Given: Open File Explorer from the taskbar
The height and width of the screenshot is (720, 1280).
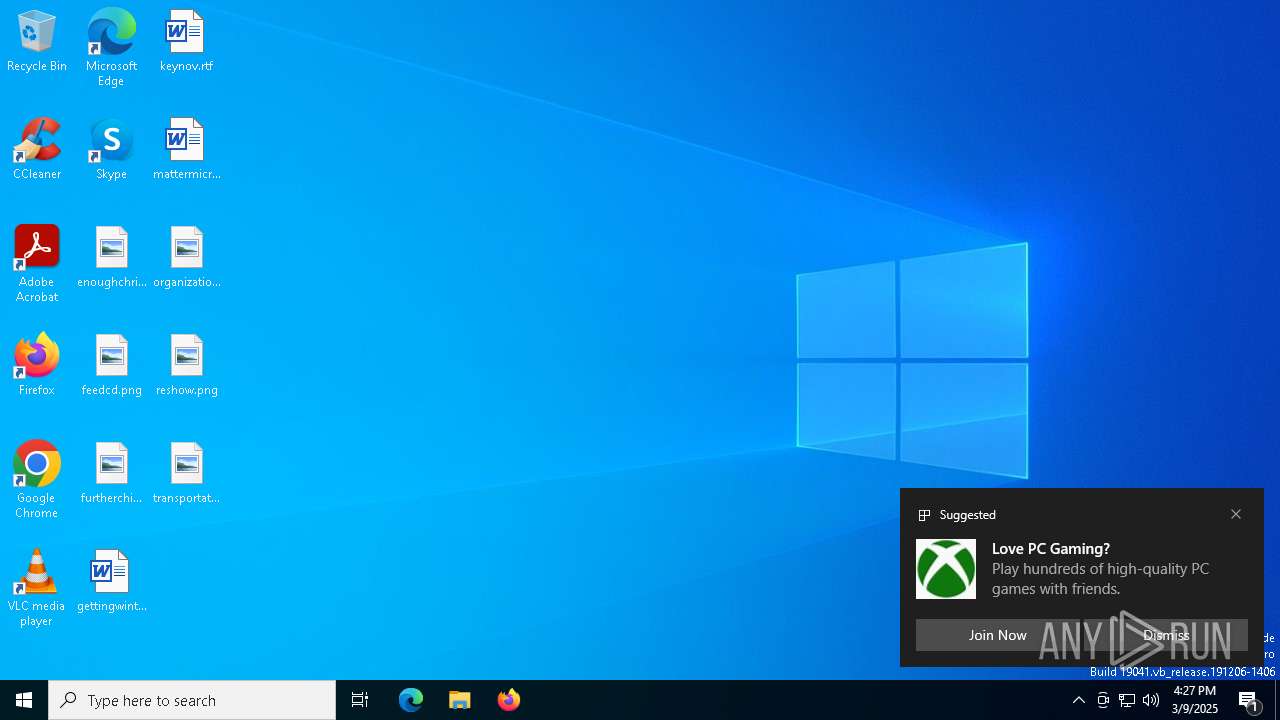Looking at the screenshot, I should 460,700.
